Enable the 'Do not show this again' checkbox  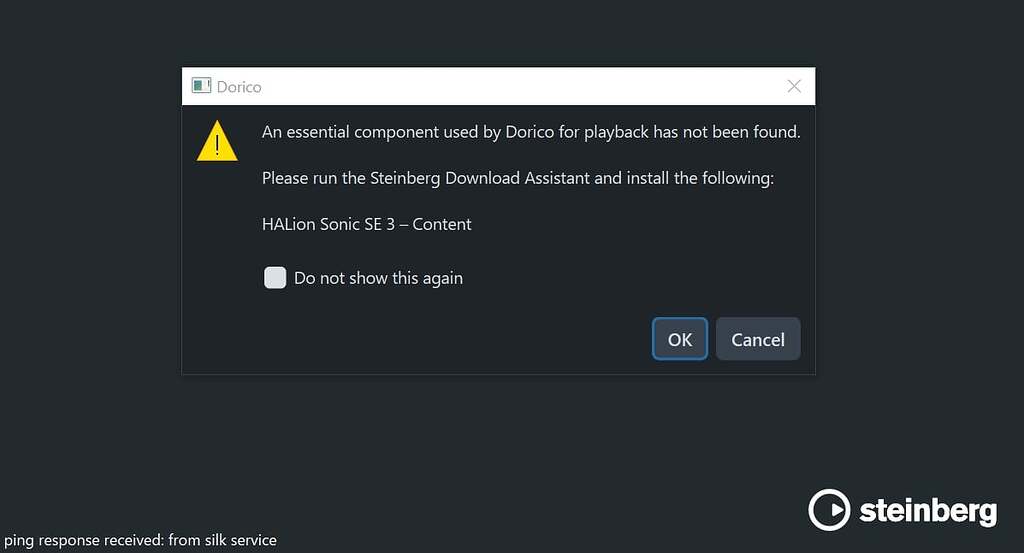(275, 278)
